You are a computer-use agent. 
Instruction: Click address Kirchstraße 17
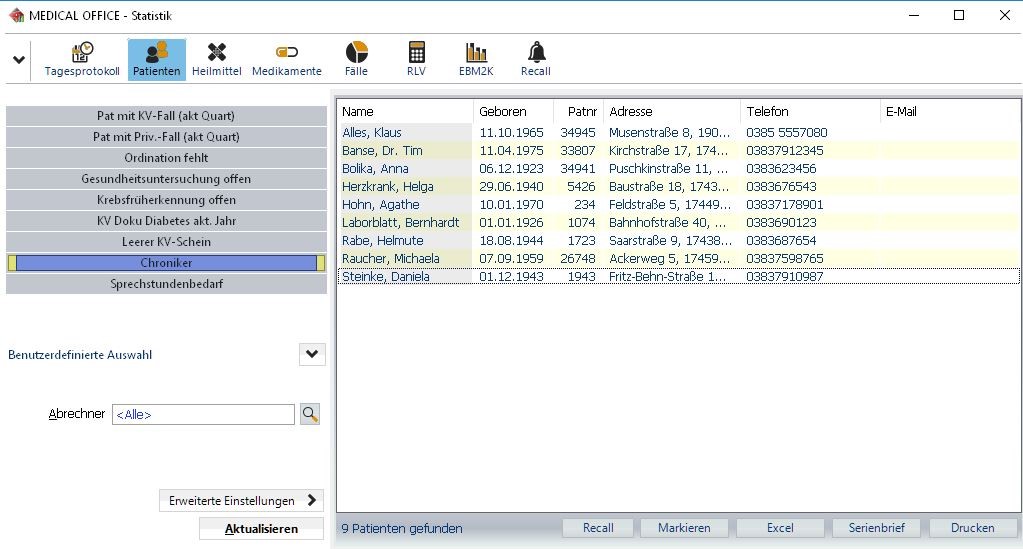(x=669, y=151)
